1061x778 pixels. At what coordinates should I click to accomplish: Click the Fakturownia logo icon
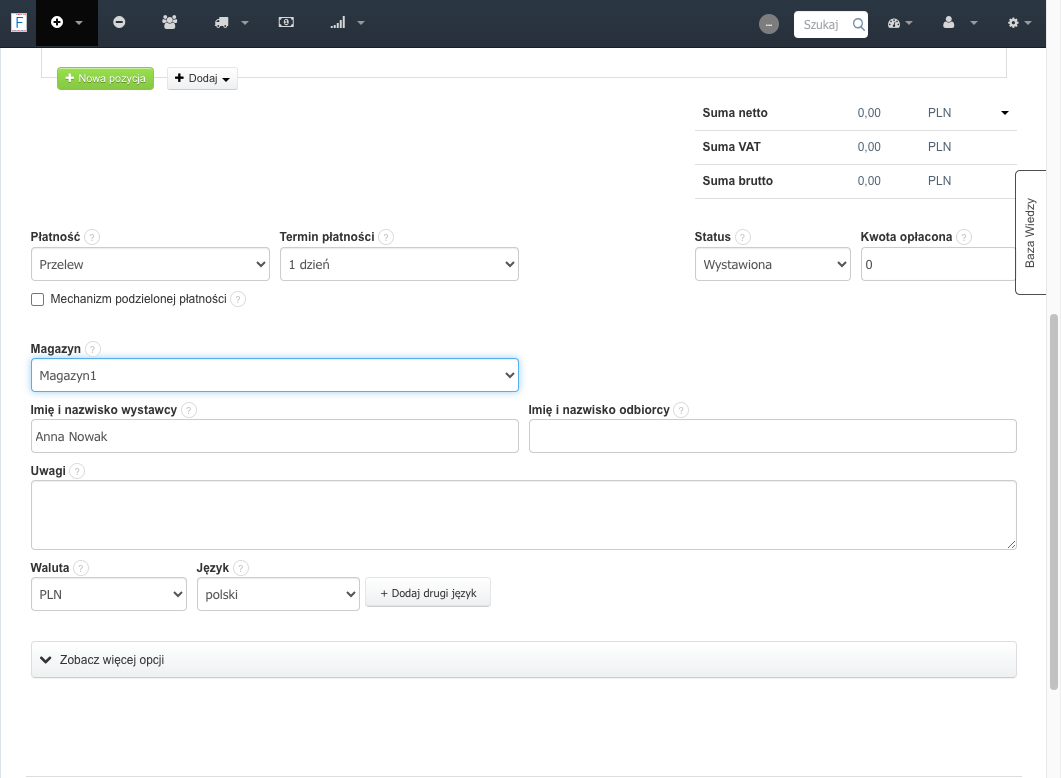coord(19,22)
